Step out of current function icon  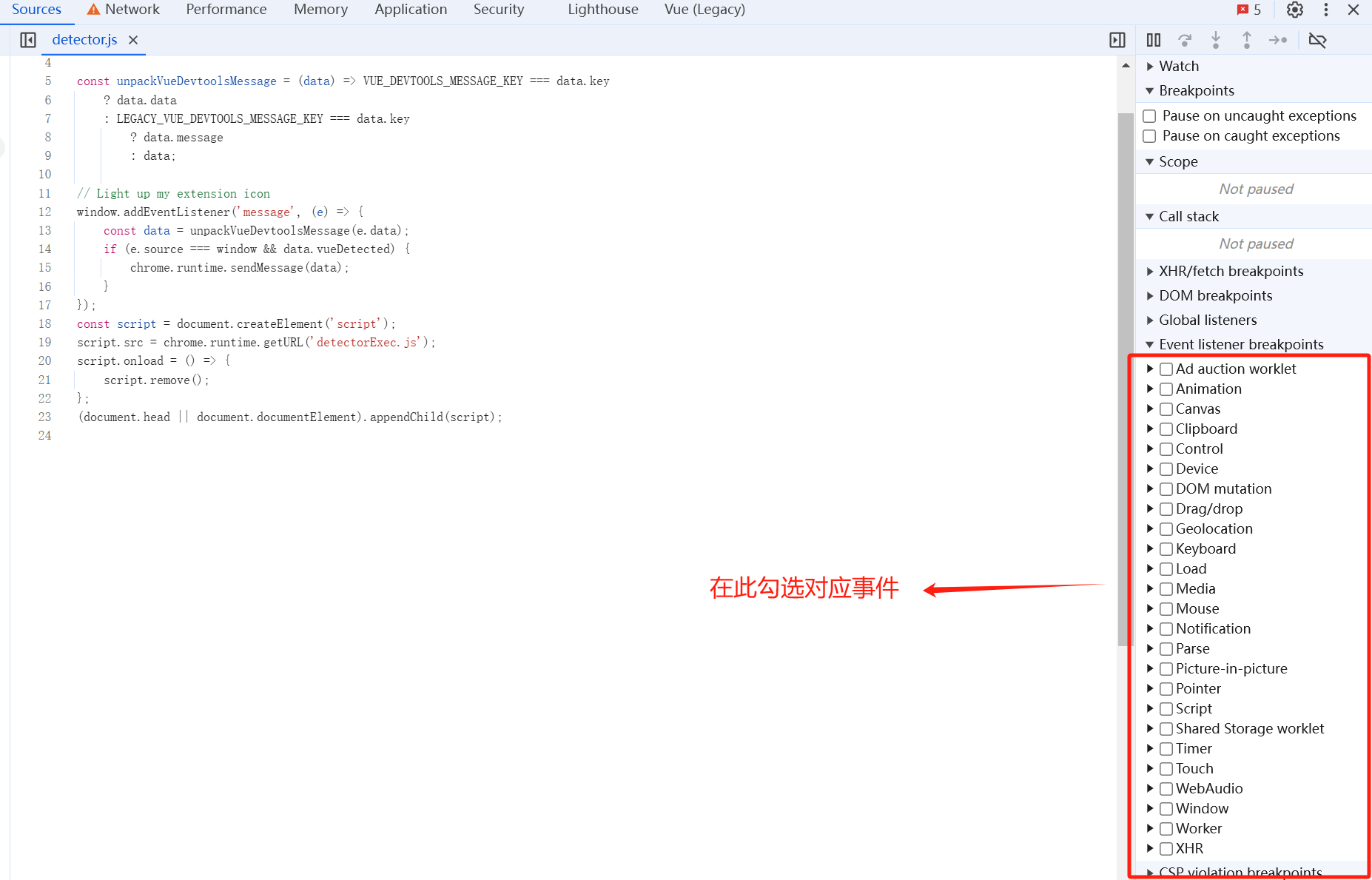pyautogui.click(x=1247, y=40)
